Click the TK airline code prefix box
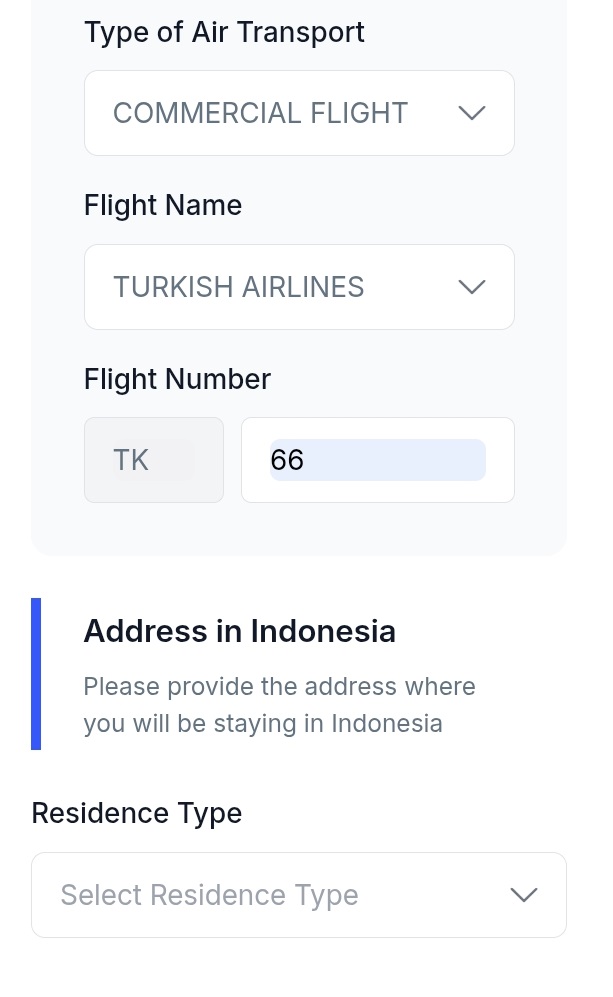The width and height of the screenshot is (613, 997). (x=153, y=460)
